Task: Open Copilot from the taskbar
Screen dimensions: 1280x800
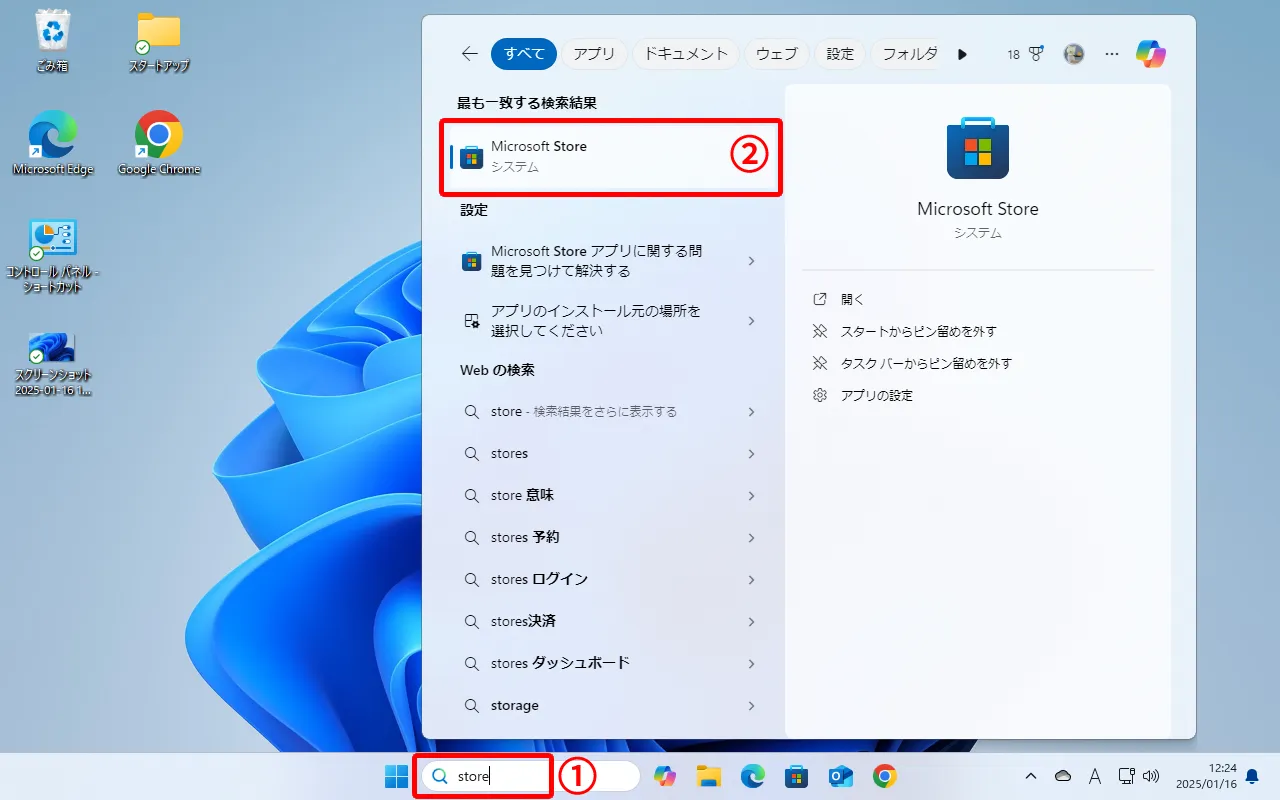Action: pyautogui.click(x=664, y=776)
